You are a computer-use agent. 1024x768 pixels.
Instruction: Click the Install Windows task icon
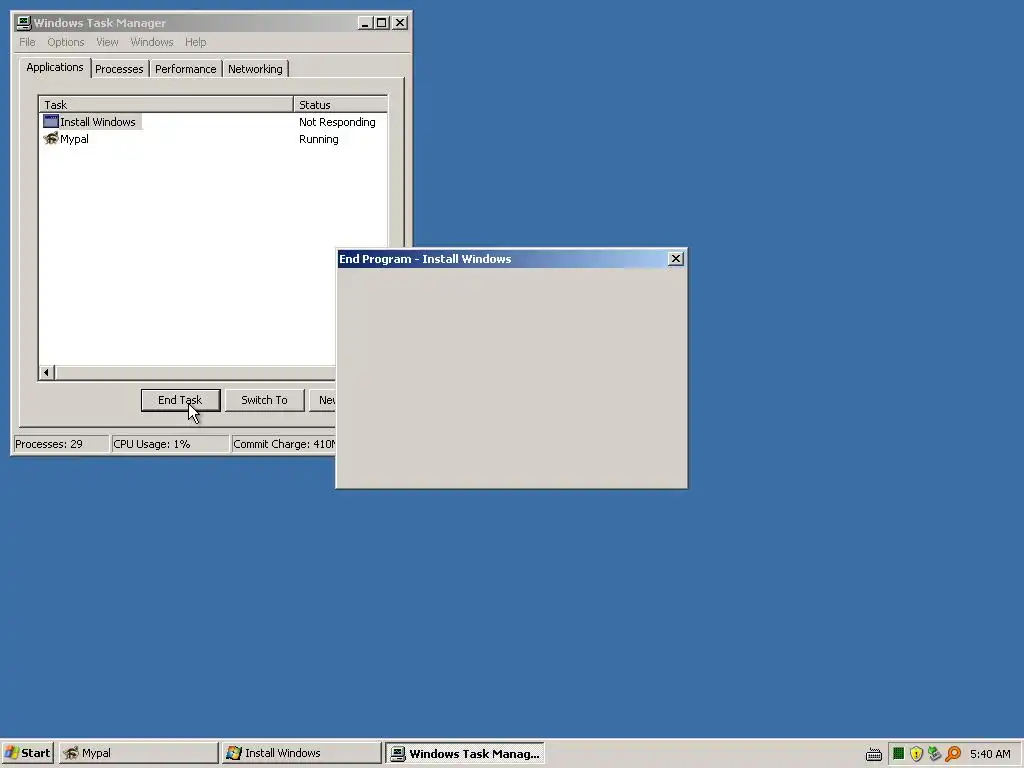pos(51,121)
